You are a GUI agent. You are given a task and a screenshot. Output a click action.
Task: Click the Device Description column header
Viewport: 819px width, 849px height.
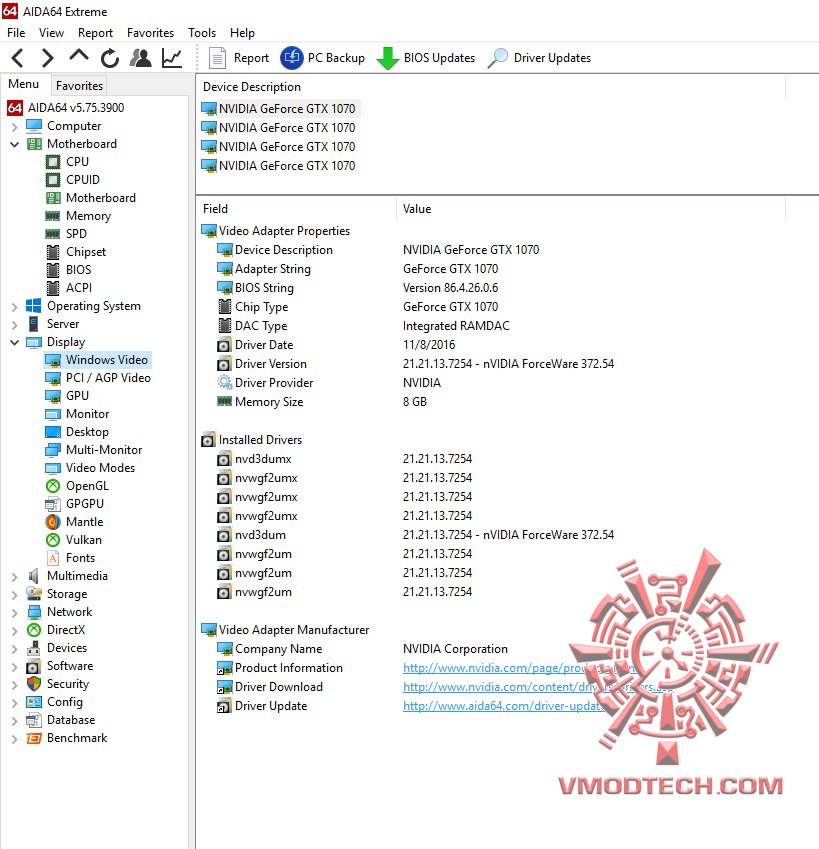coord(490,87)
